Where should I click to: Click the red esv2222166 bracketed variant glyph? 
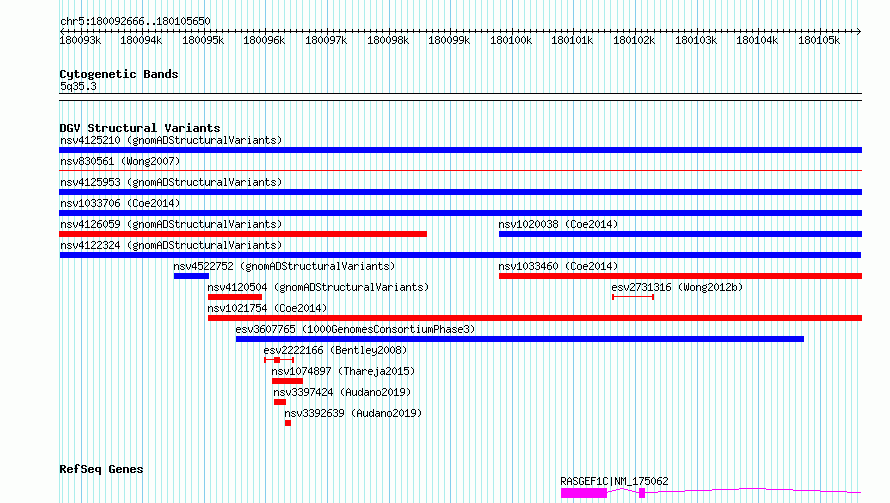click(x=279, y=360)
